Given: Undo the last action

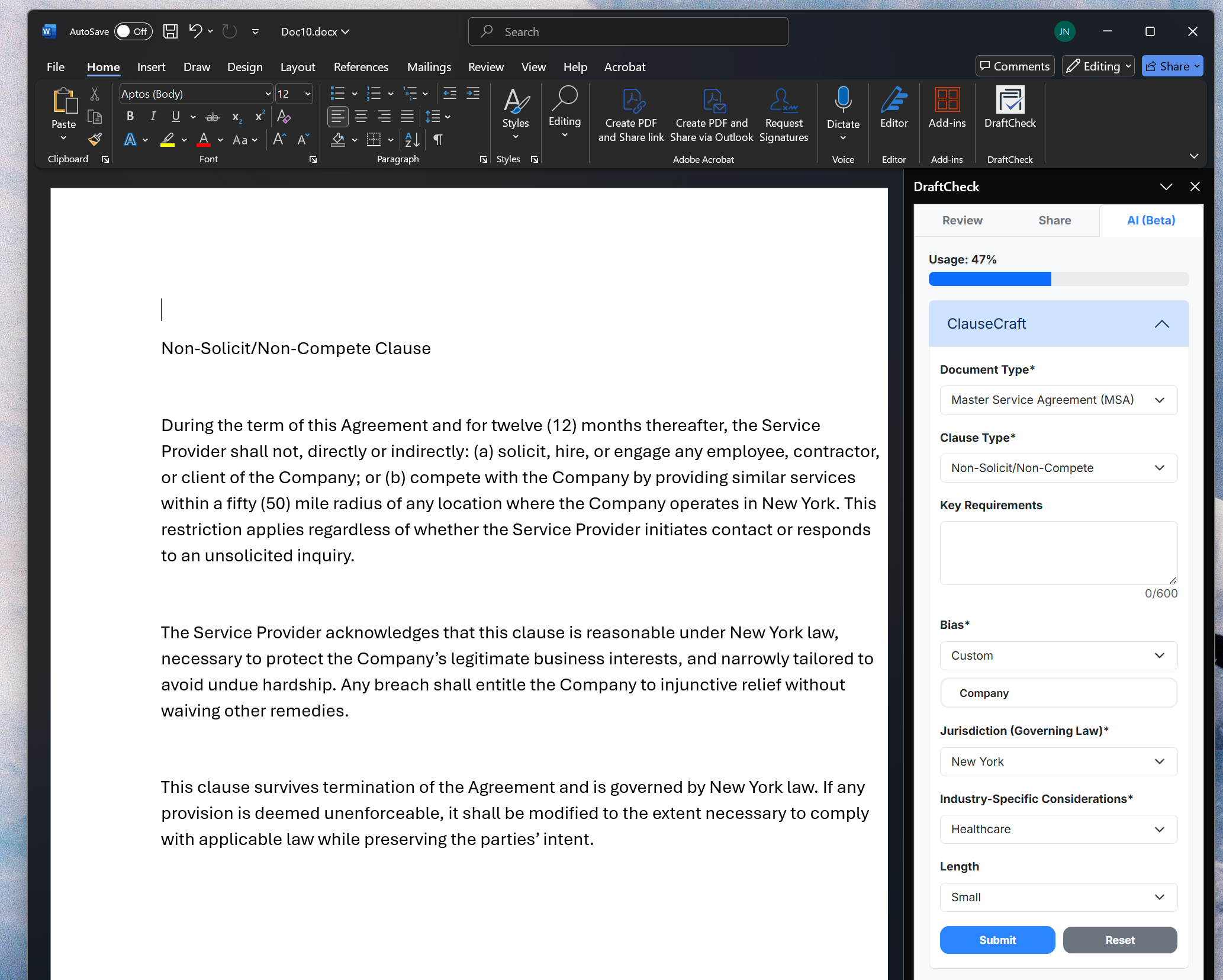Looking at the screenshot, I should coord(195,31).
